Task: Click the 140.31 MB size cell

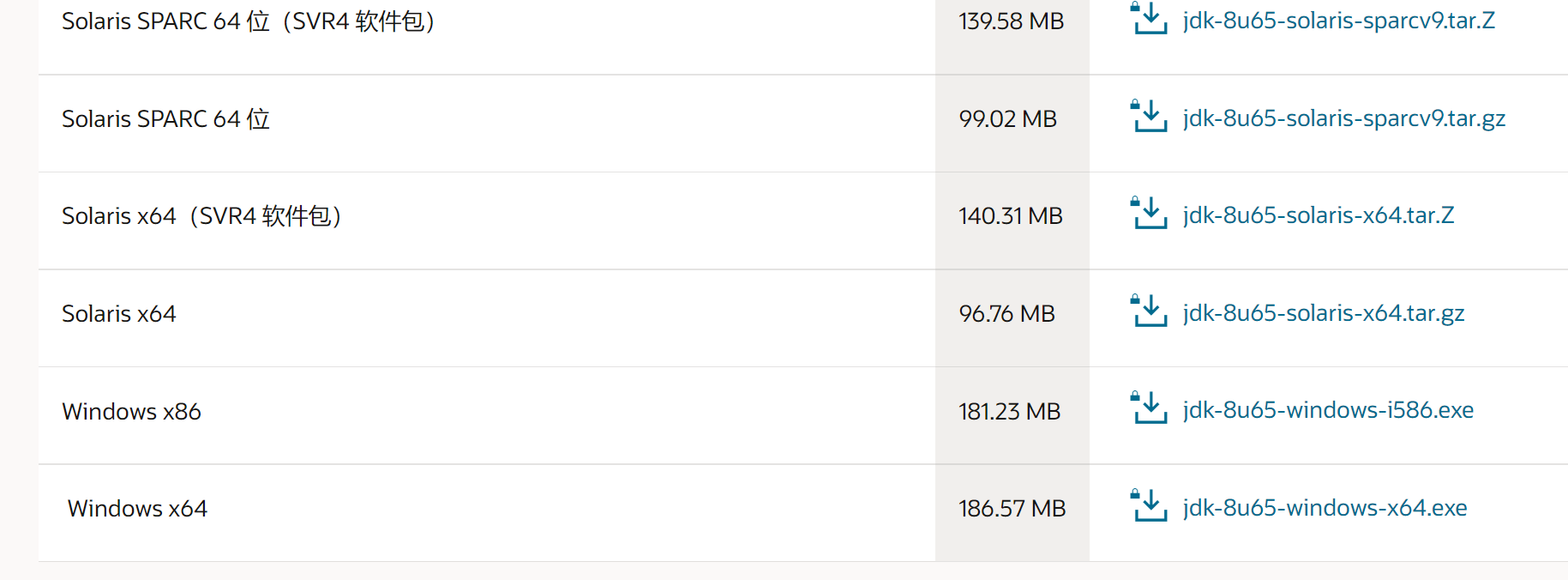Action: [x=1010, y=216]
